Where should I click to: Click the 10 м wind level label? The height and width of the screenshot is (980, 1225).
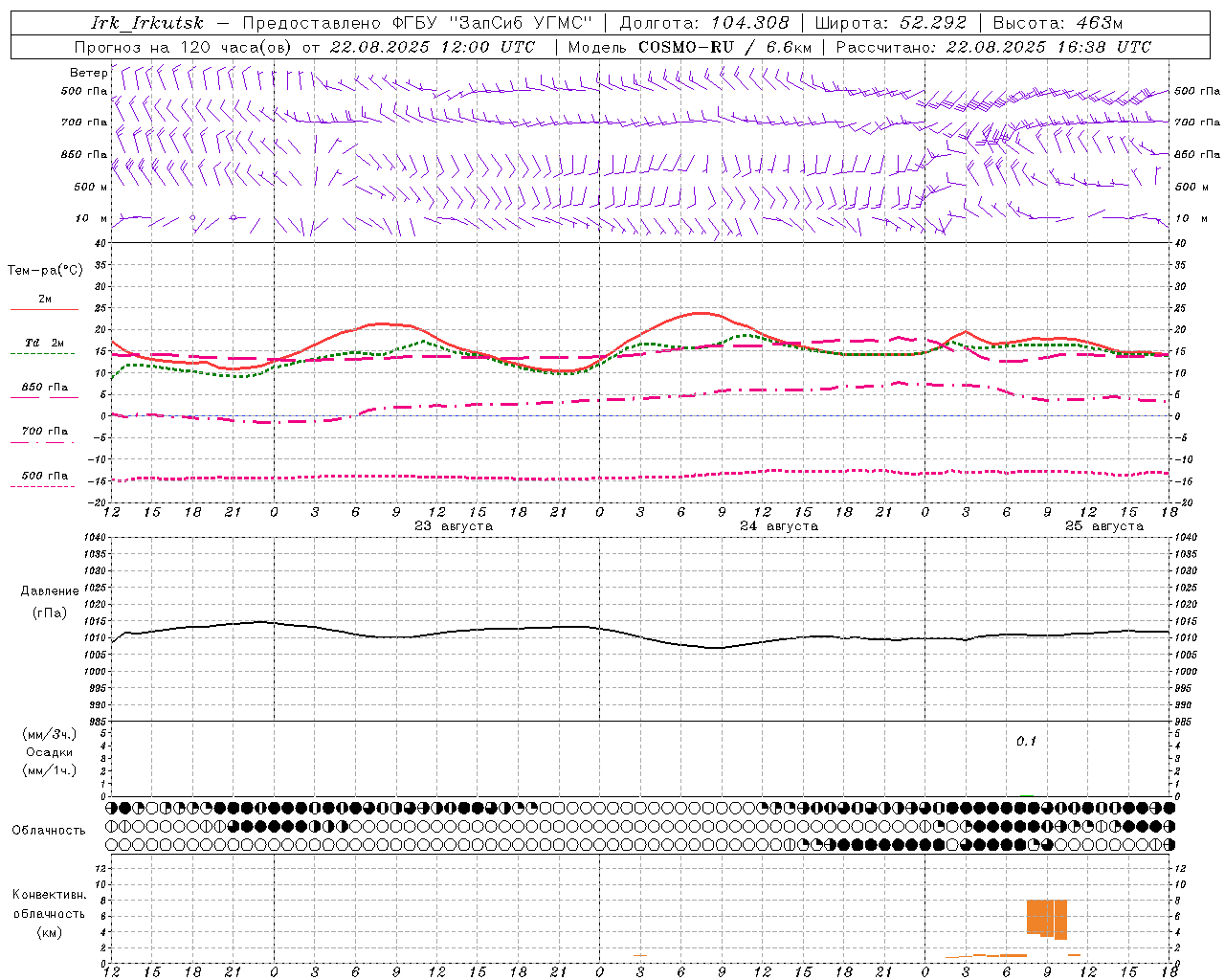[x=91, y=218]
